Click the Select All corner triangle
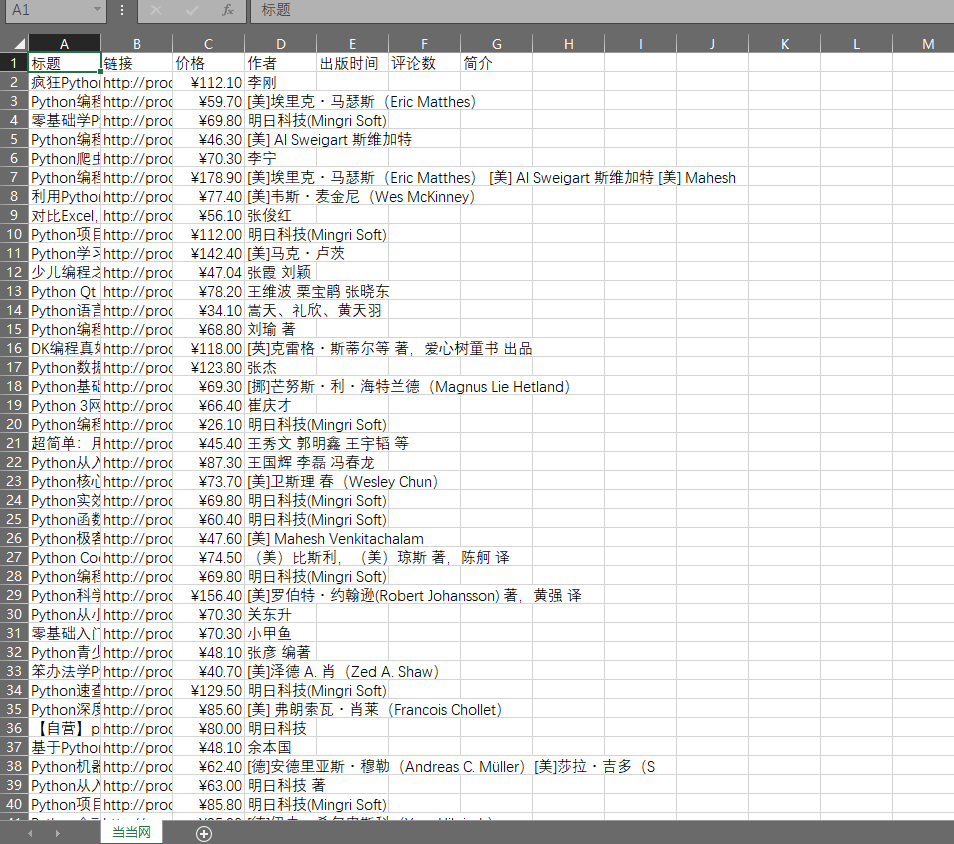The width and height of the screenshot is (954, 844). (x=19, y=44)
